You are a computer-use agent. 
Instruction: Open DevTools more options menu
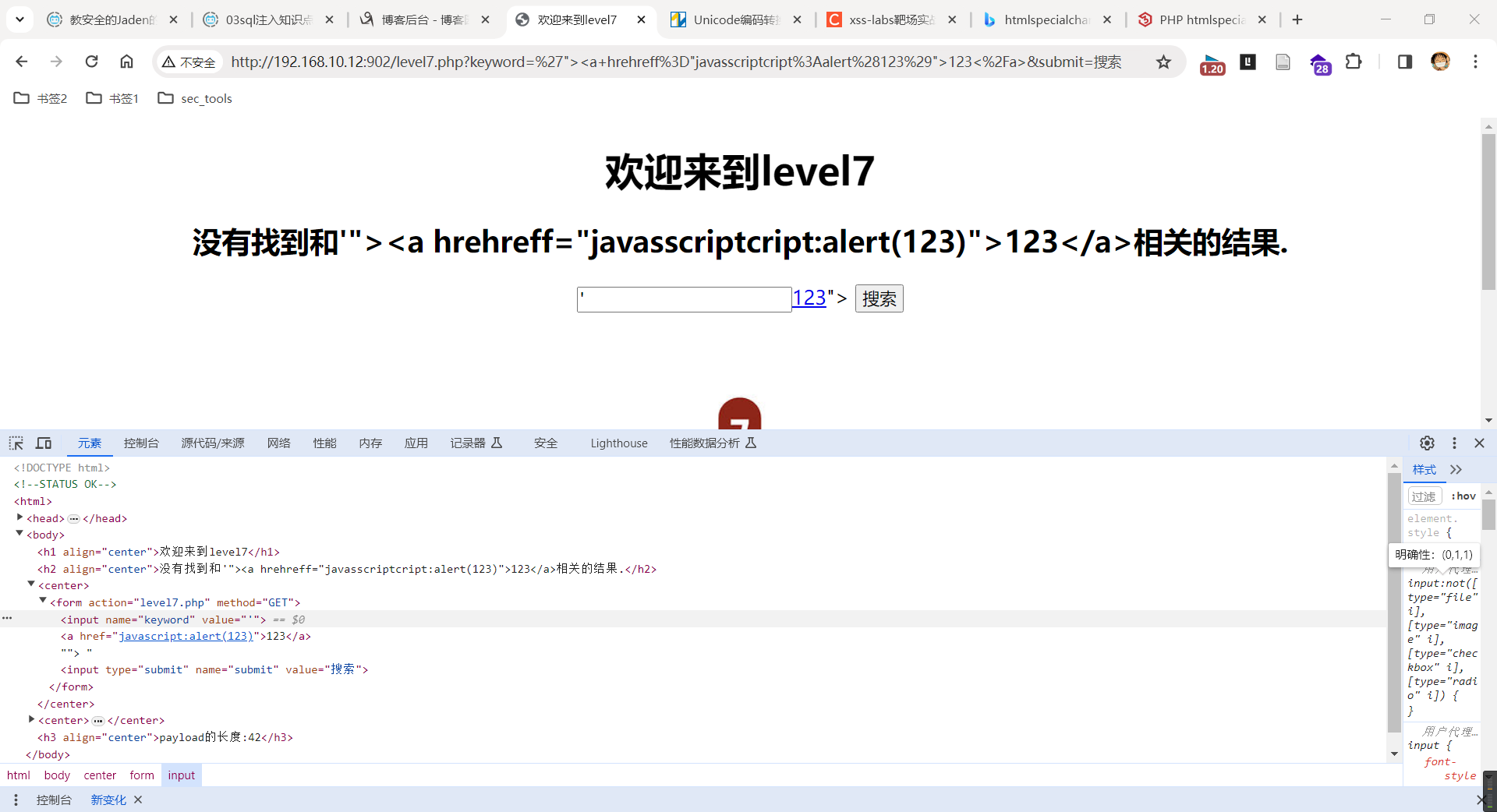point(1454,443)
